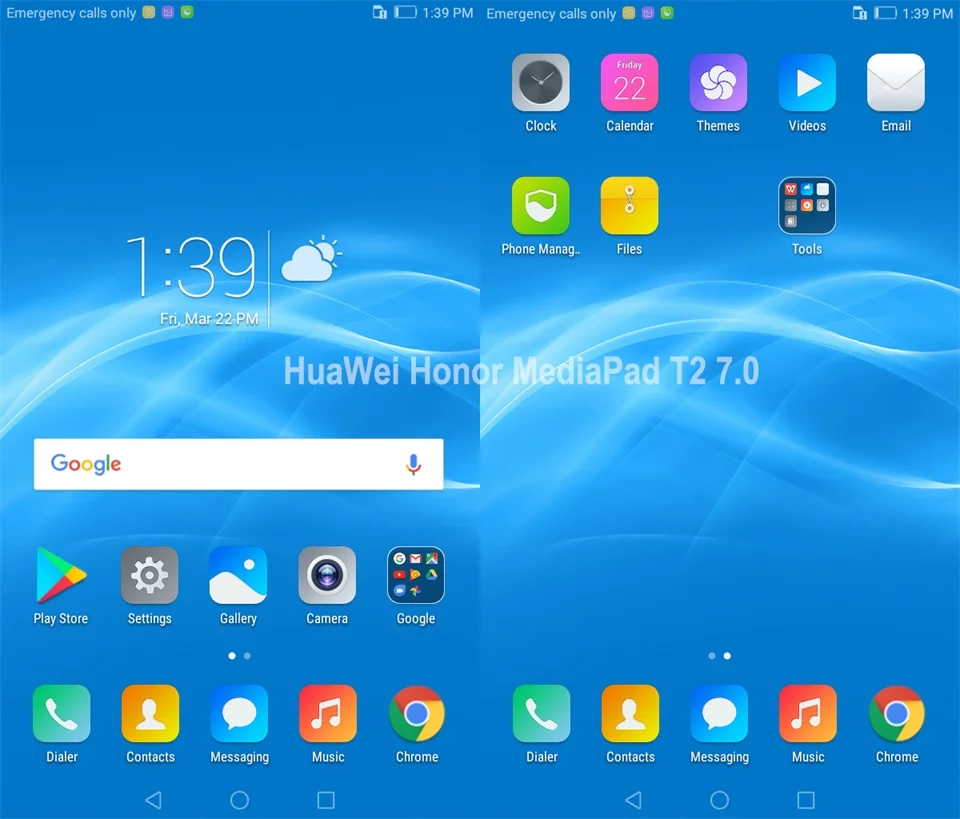This screenshot has height=819, width=960.
Task: Open Videos app on right screen
Action: (807, 83)
